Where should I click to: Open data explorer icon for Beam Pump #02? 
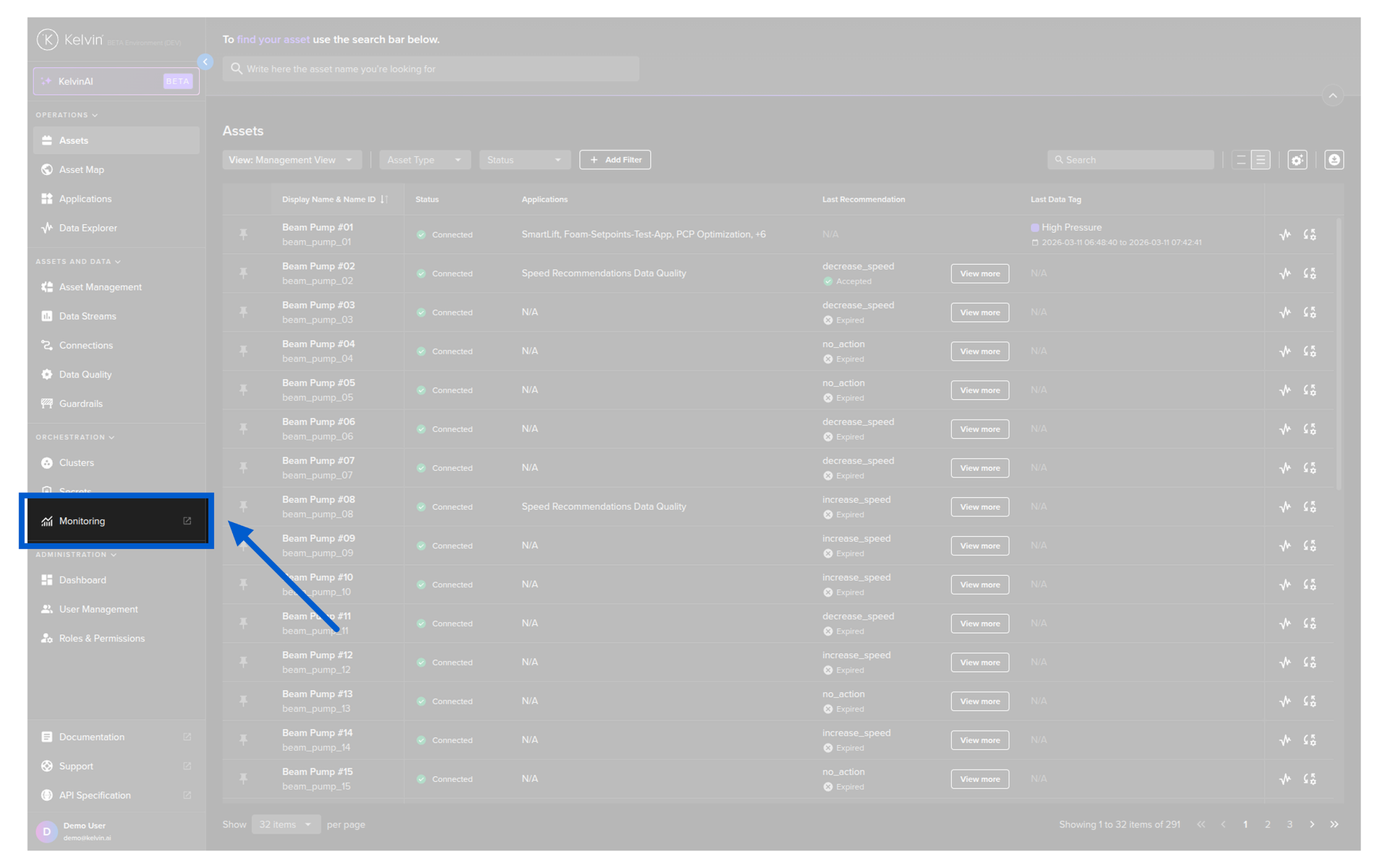coord(1285,273)
